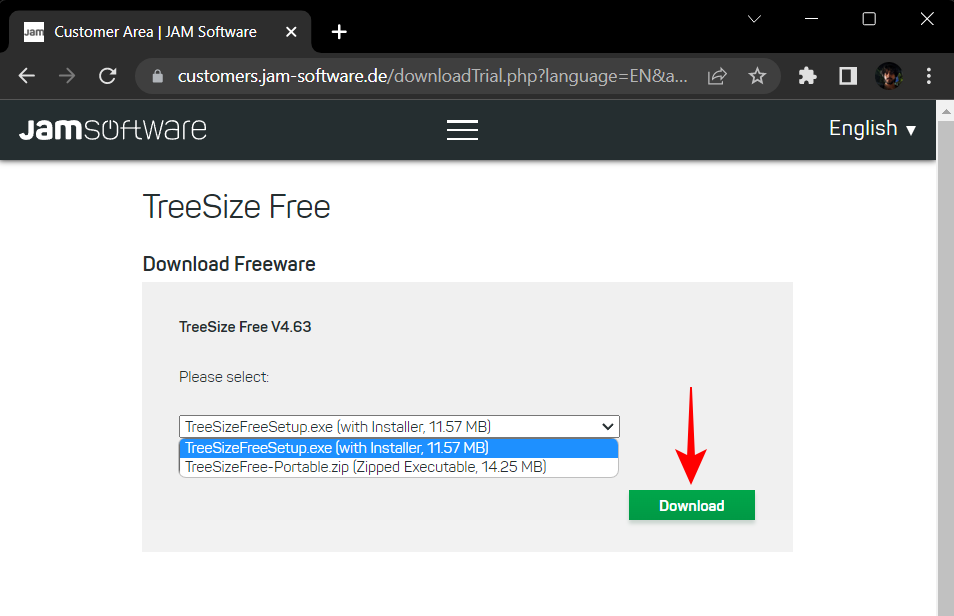The image size is (954, 616).
Task: Open a new browser tab
Action: click(x=338, y=31)
